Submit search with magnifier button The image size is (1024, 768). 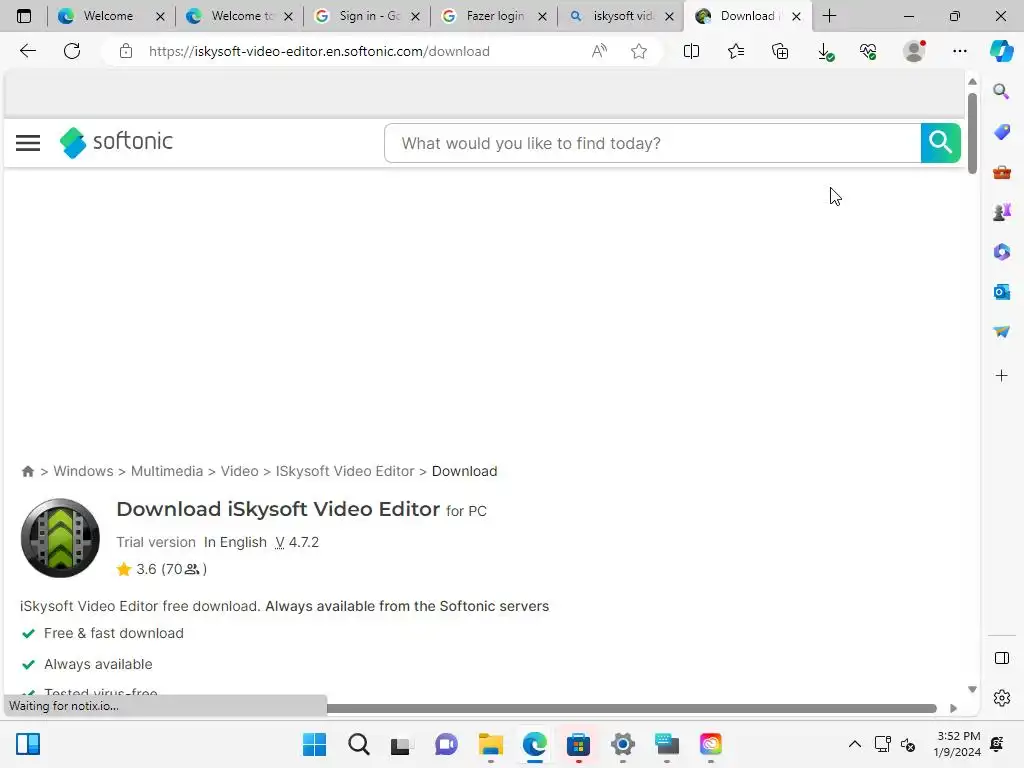(x=940, y=142)
